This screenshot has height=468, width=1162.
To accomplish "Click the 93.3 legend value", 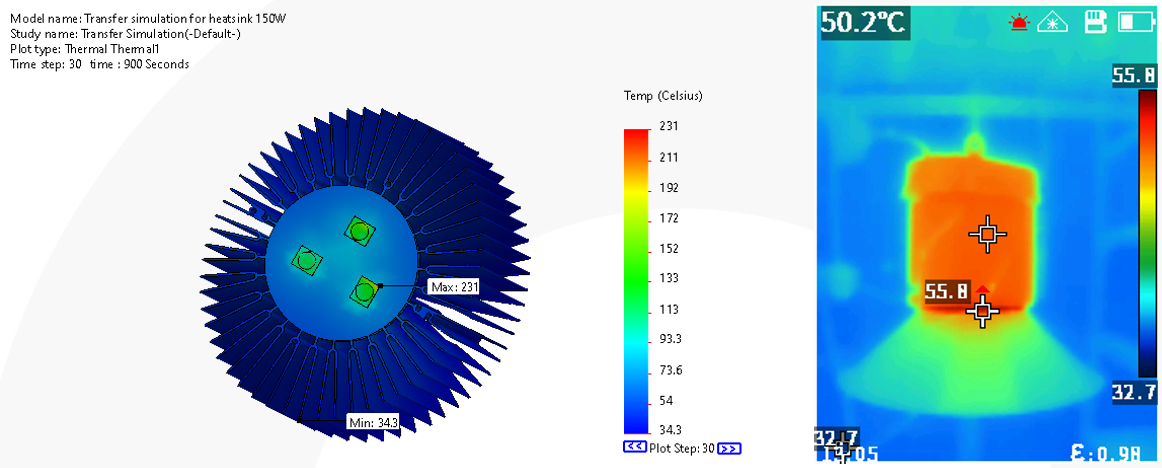I will (x=671, y=339).
